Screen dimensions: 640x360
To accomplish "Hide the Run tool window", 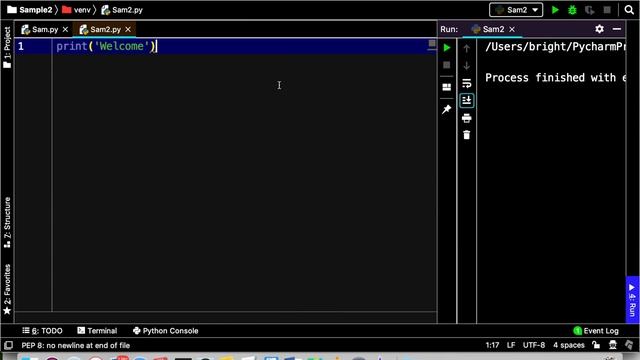I will pyautogui.click(x=617, y=29).
